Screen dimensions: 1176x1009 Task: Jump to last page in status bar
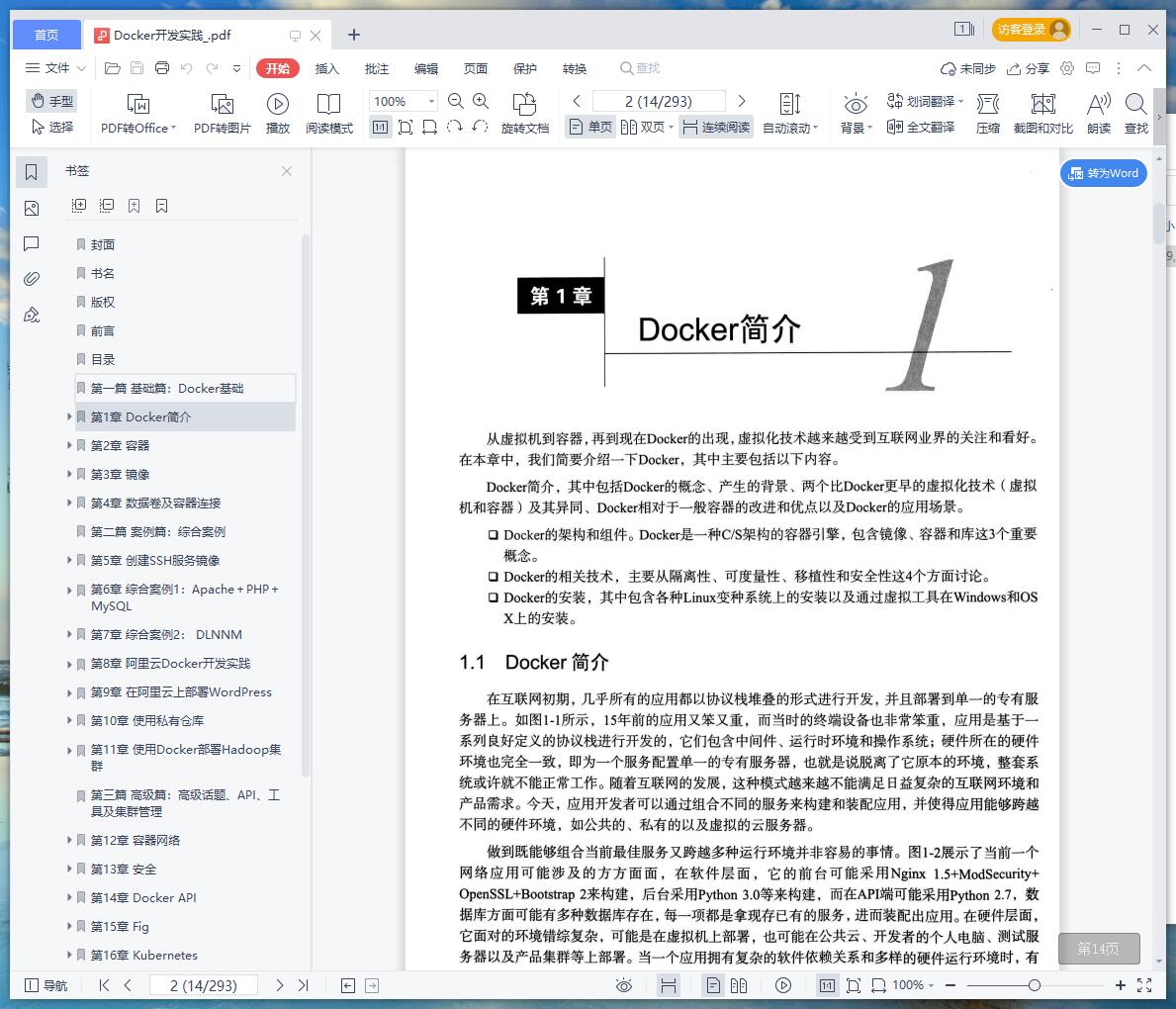click(x=303, y=985)
